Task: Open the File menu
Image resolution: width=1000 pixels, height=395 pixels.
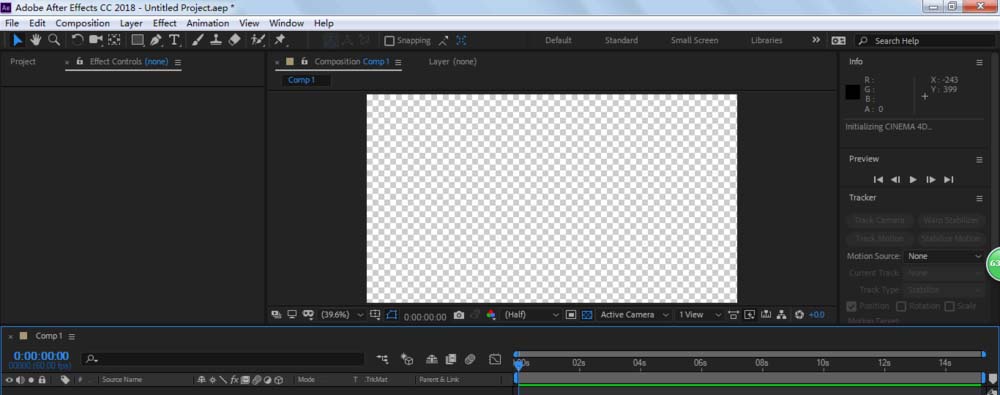Action: pos(11,23)
